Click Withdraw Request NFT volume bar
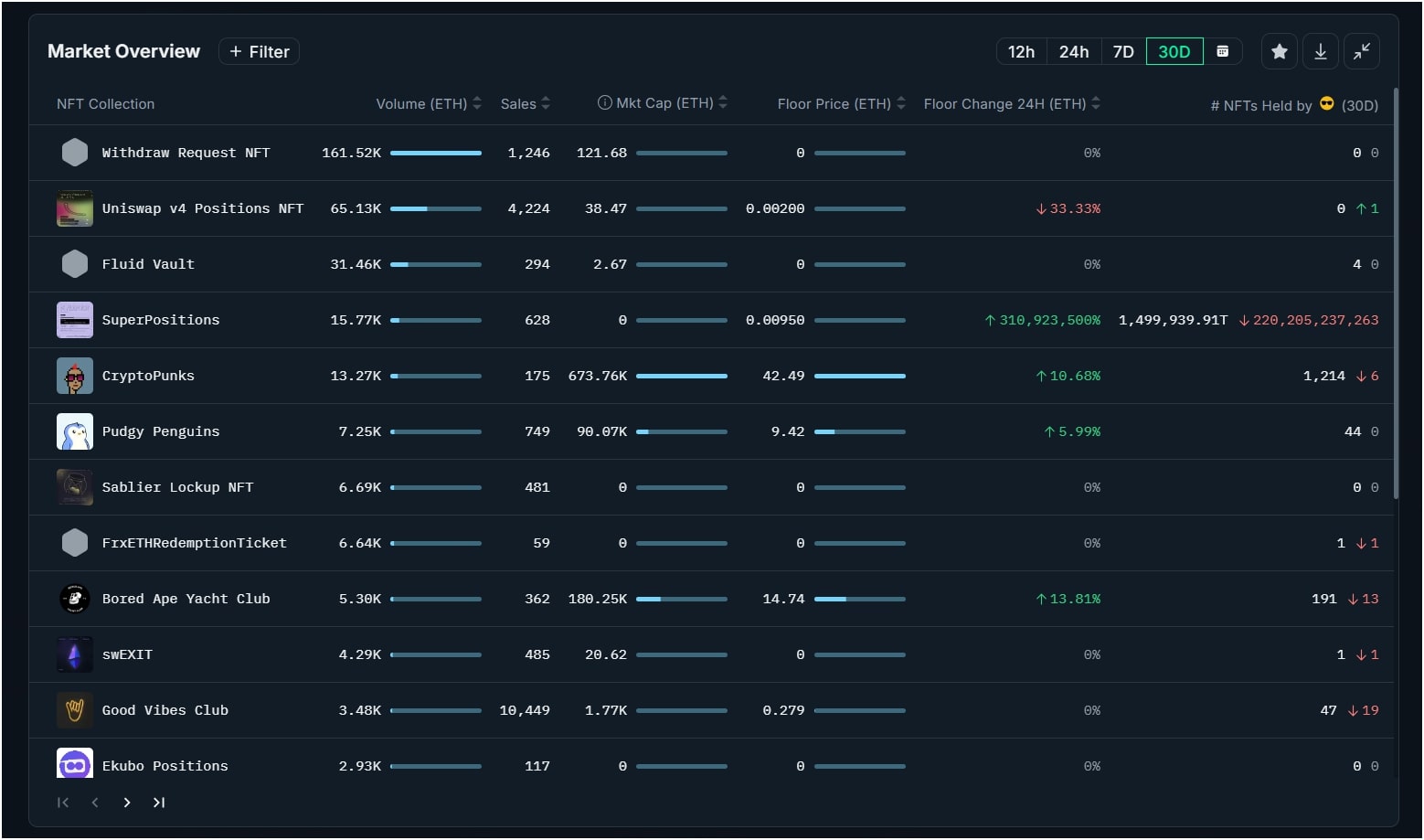The image size is (1424, 840). pyautogui.click(x=436, y=153)
